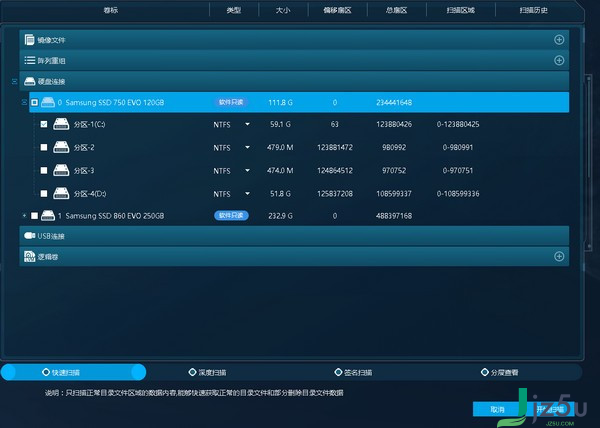Open file system dropdown for 分区-3
The height and width of the screenshot is (428, 600).
point(247,170)
